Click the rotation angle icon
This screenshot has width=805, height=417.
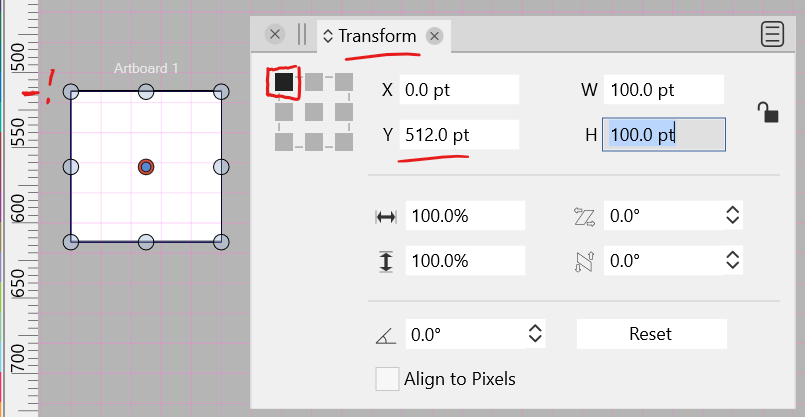386,334
